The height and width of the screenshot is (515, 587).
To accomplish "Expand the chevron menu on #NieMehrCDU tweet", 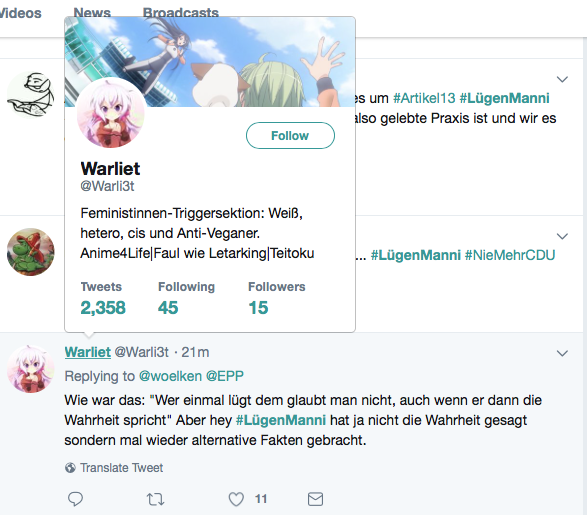I will 562,236.
